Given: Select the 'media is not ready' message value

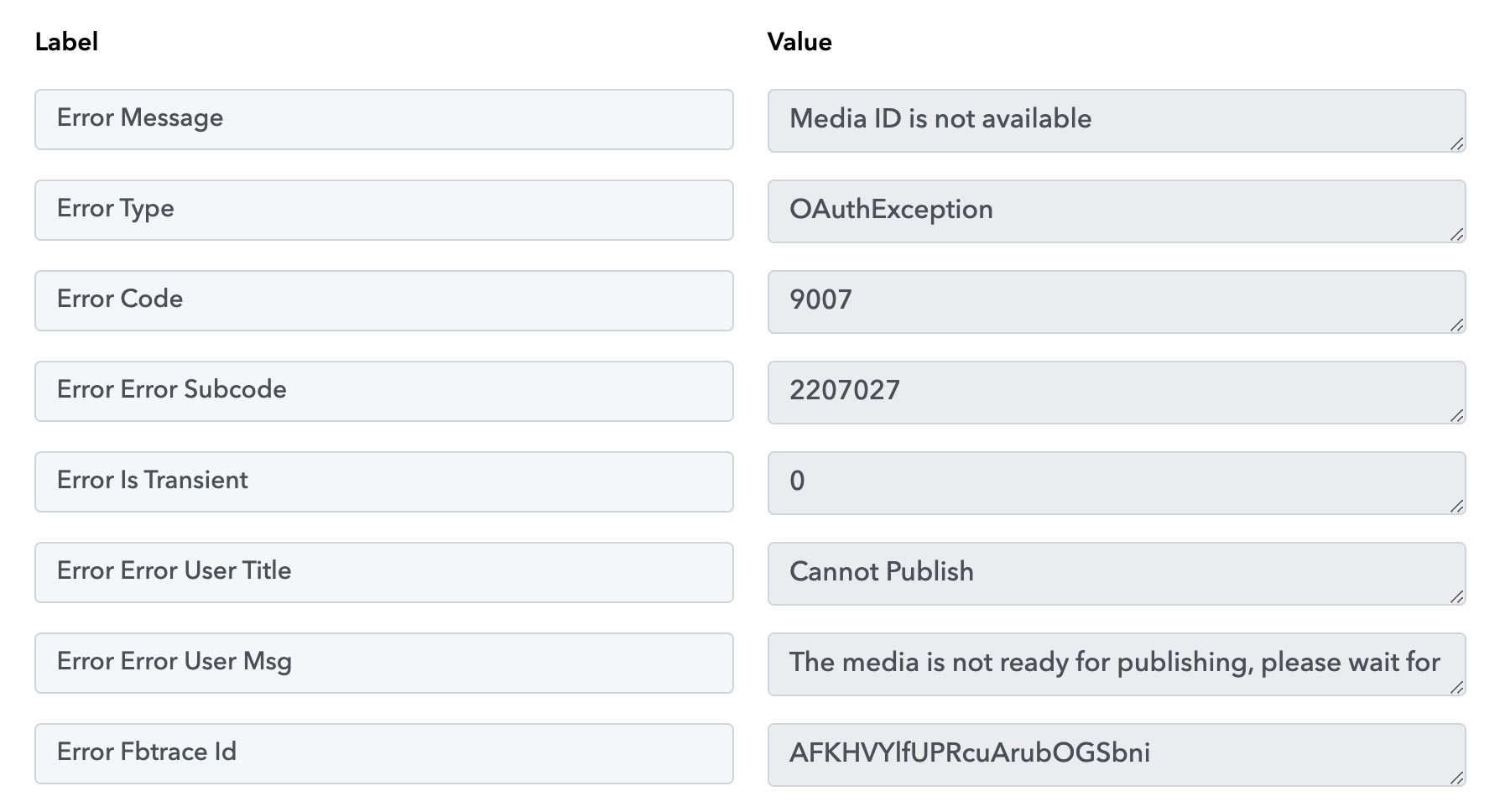Looking at the screenshot, I should click(x=1117, y=664).
